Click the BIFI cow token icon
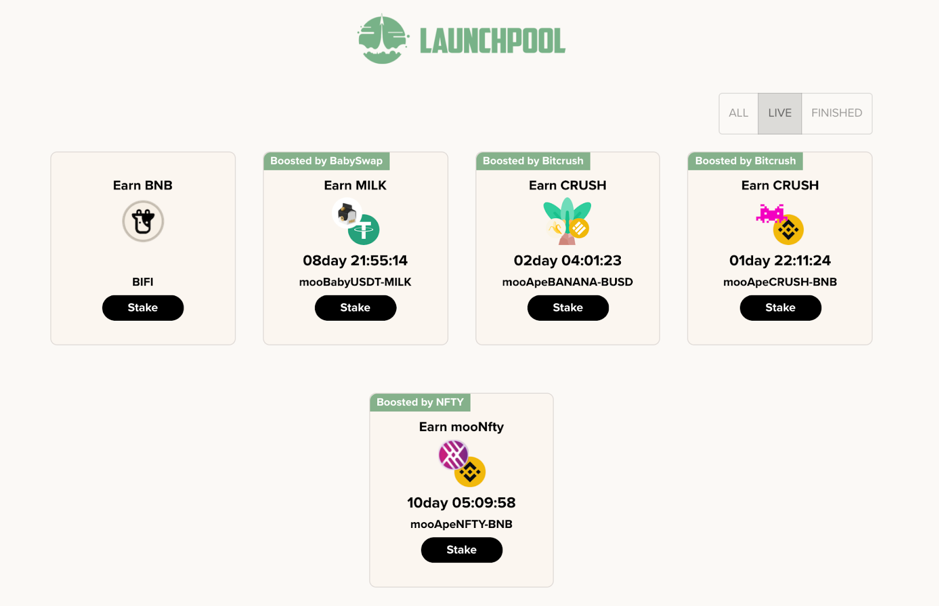939x606 pixels. 143,221
